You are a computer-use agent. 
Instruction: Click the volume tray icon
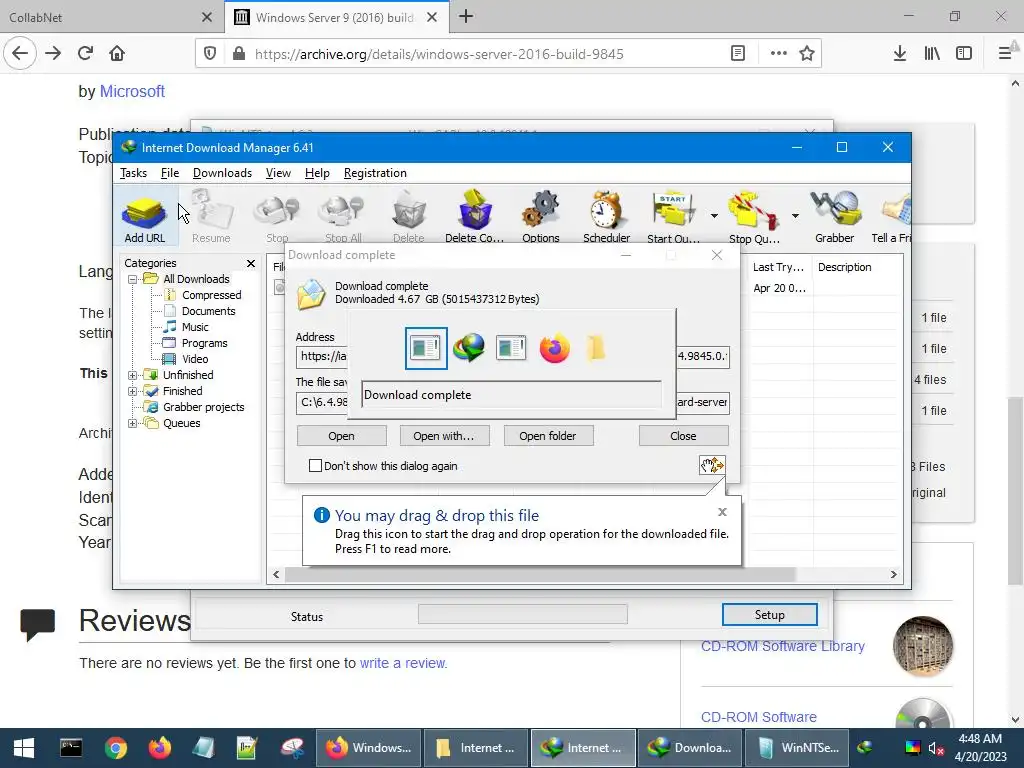(x=936, y=748)
